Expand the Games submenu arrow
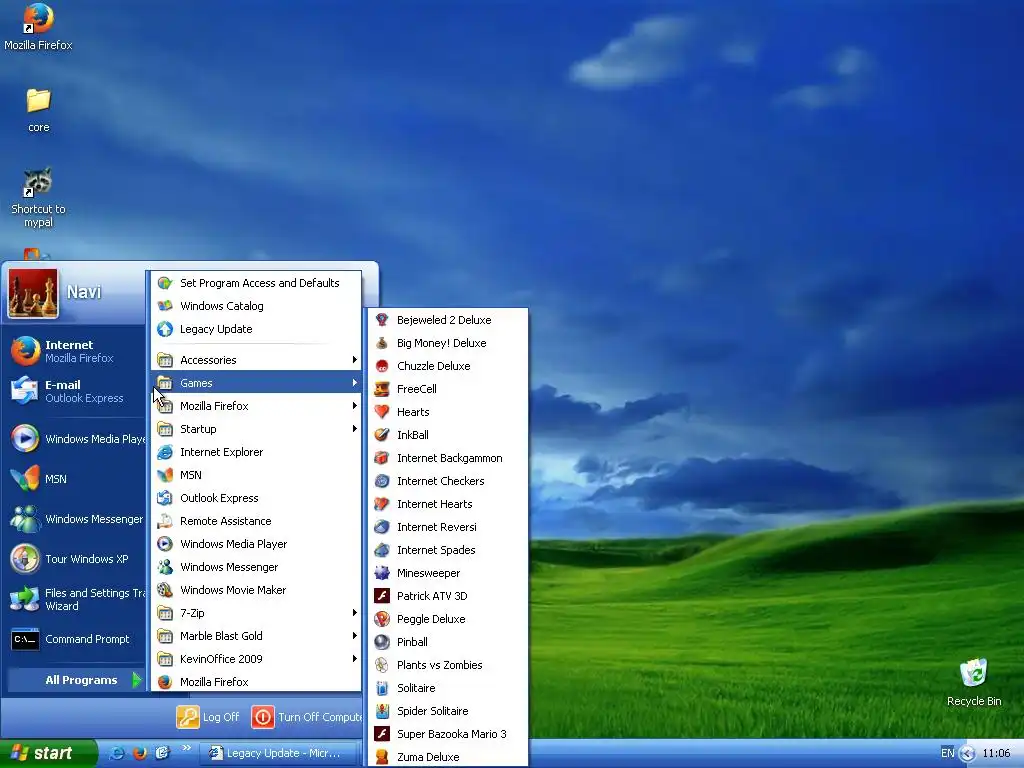 click(355, 383)
